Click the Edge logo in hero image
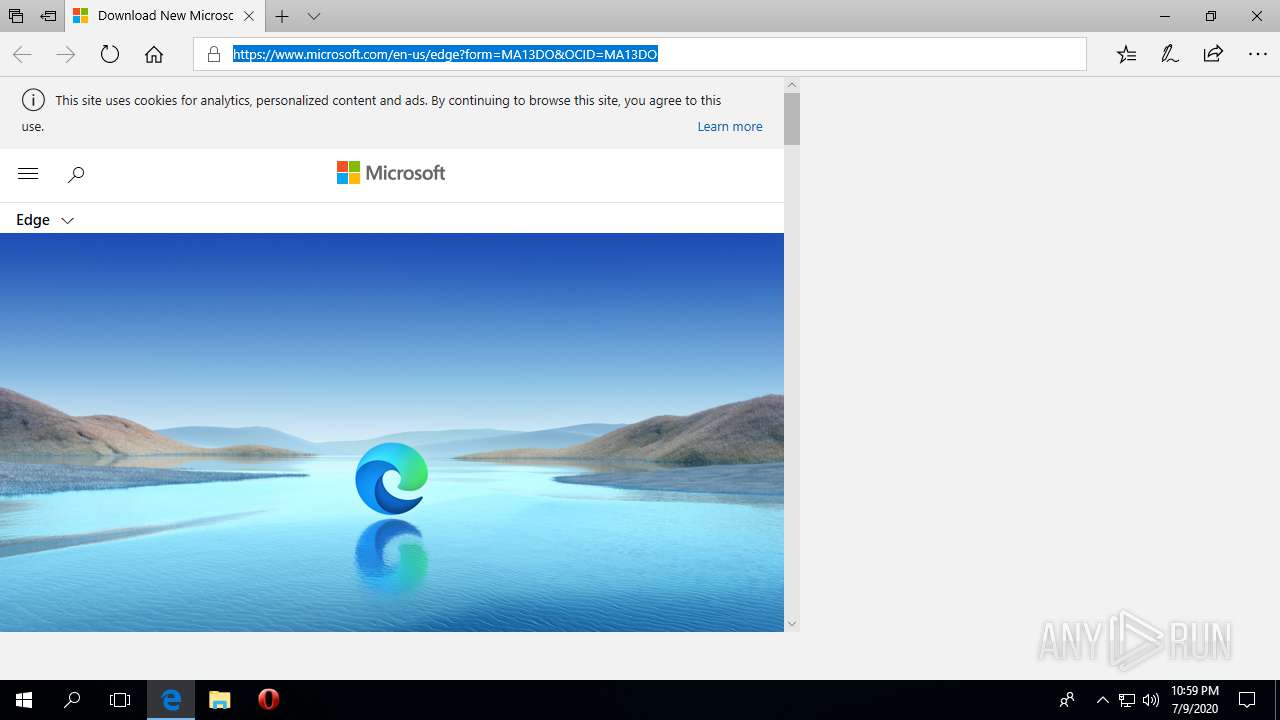The width and height of the screenshot is (1280, 720). point(391,479)
